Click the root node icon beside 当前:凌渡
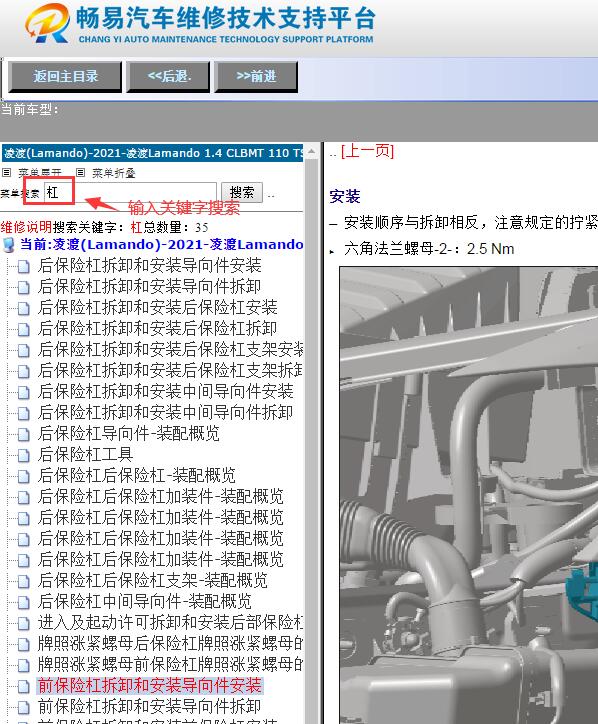 click(8, 245)
